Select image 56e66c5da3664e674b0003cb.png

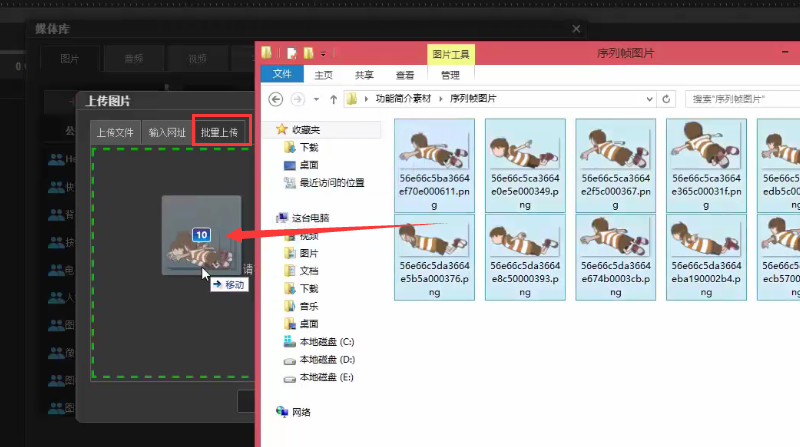[x=615, y=257]
